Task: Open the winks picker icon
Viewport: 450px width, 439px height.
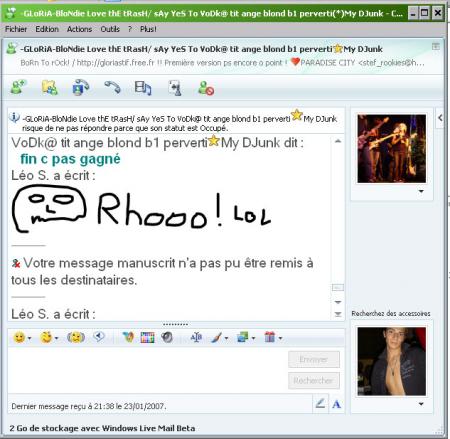Action: 46,338
